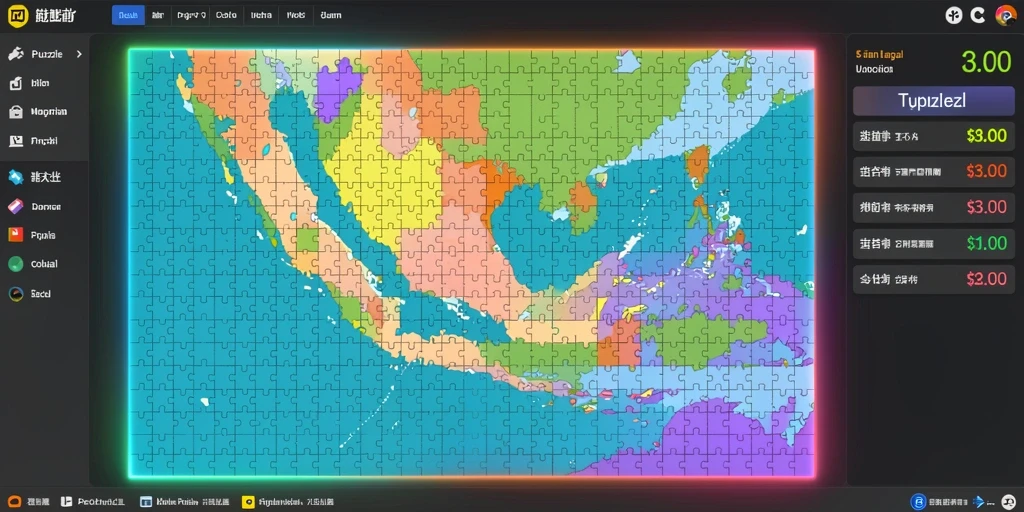The width and height of the screenshot is (1024, 512).
Task: Click the blue highlighted first top tab
Action: tap(128, 15)
